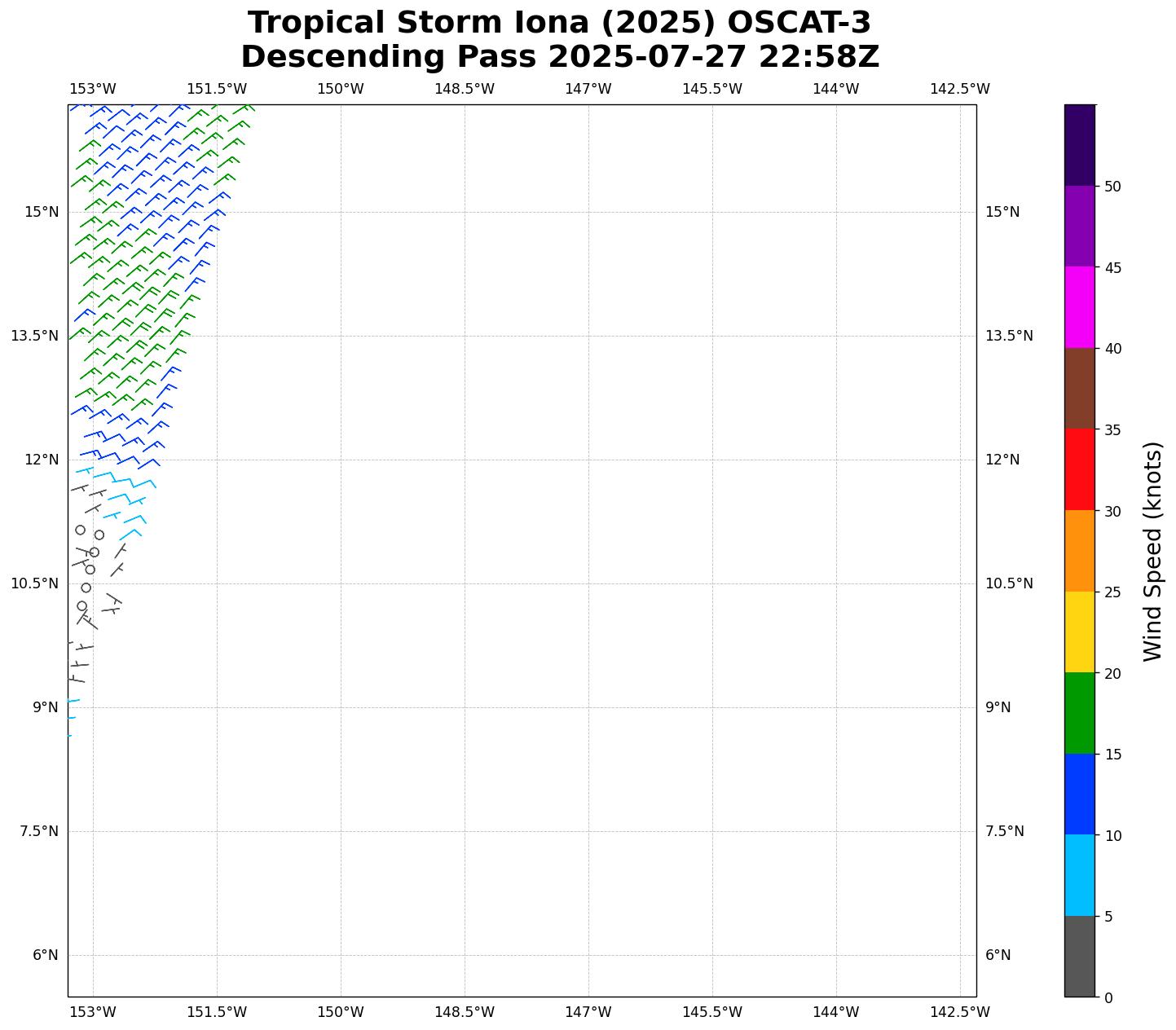Click the 147°W label on the bottom axis

[588, 1012]
